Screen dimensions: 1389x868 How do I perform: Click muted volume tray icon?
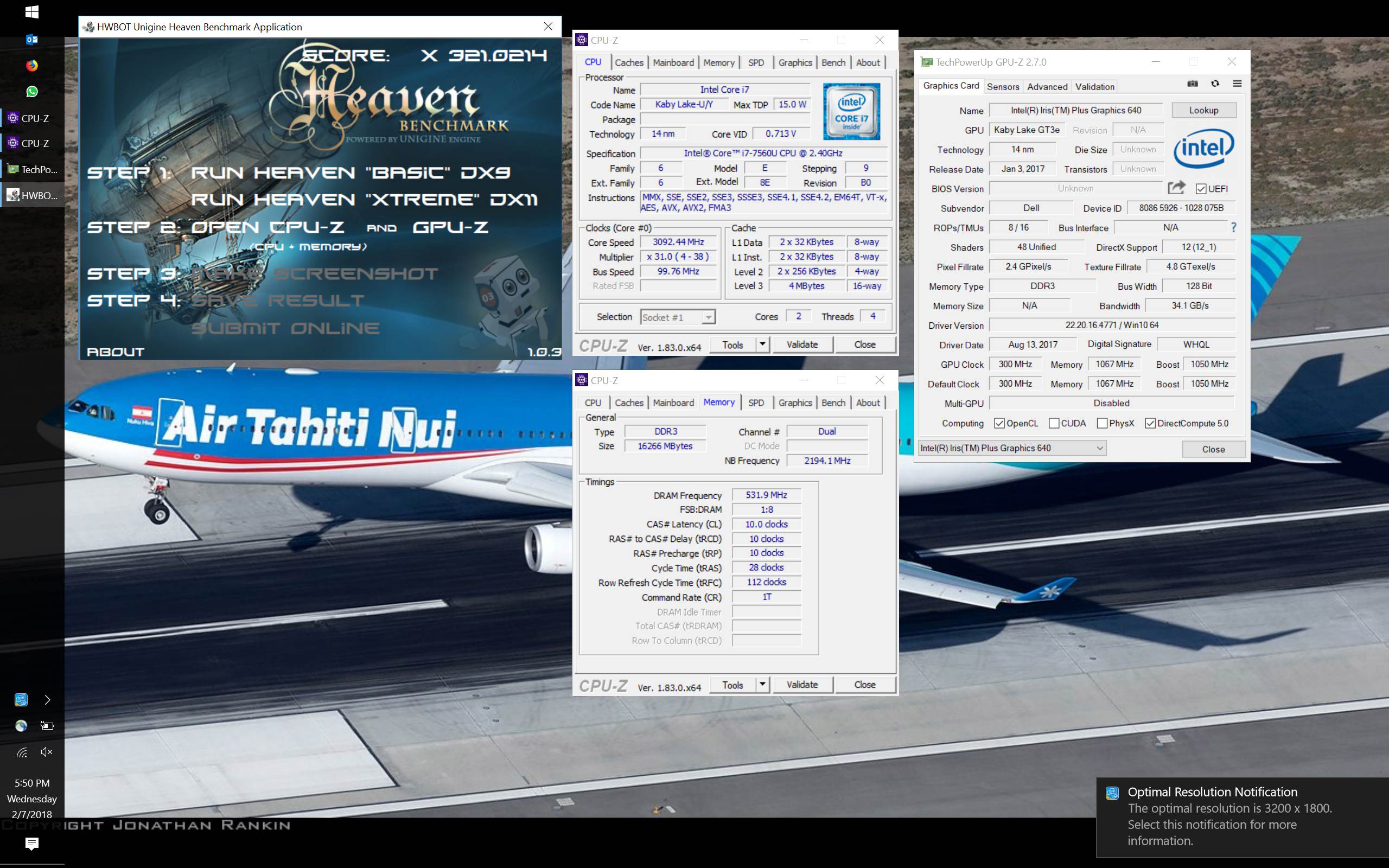[x=47, y=752]
